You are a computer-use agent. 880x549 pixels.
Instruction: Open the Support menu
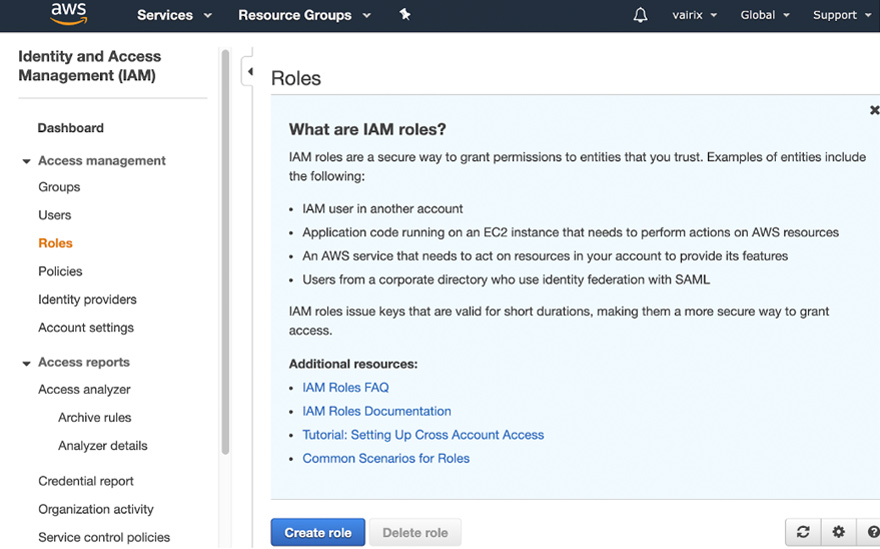click(842, 15)
